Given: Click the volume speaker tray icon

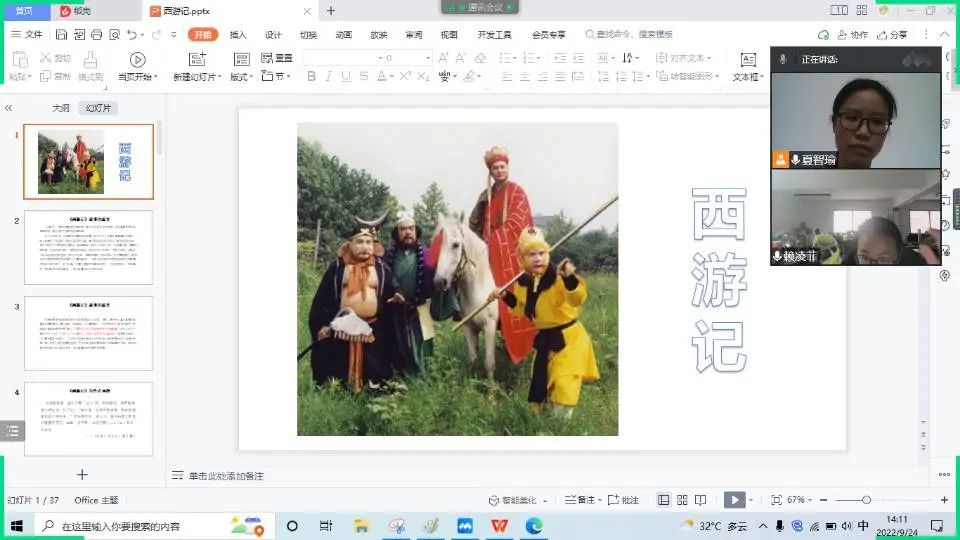Looking at the screenshot, I should click(x=847, y=526).
